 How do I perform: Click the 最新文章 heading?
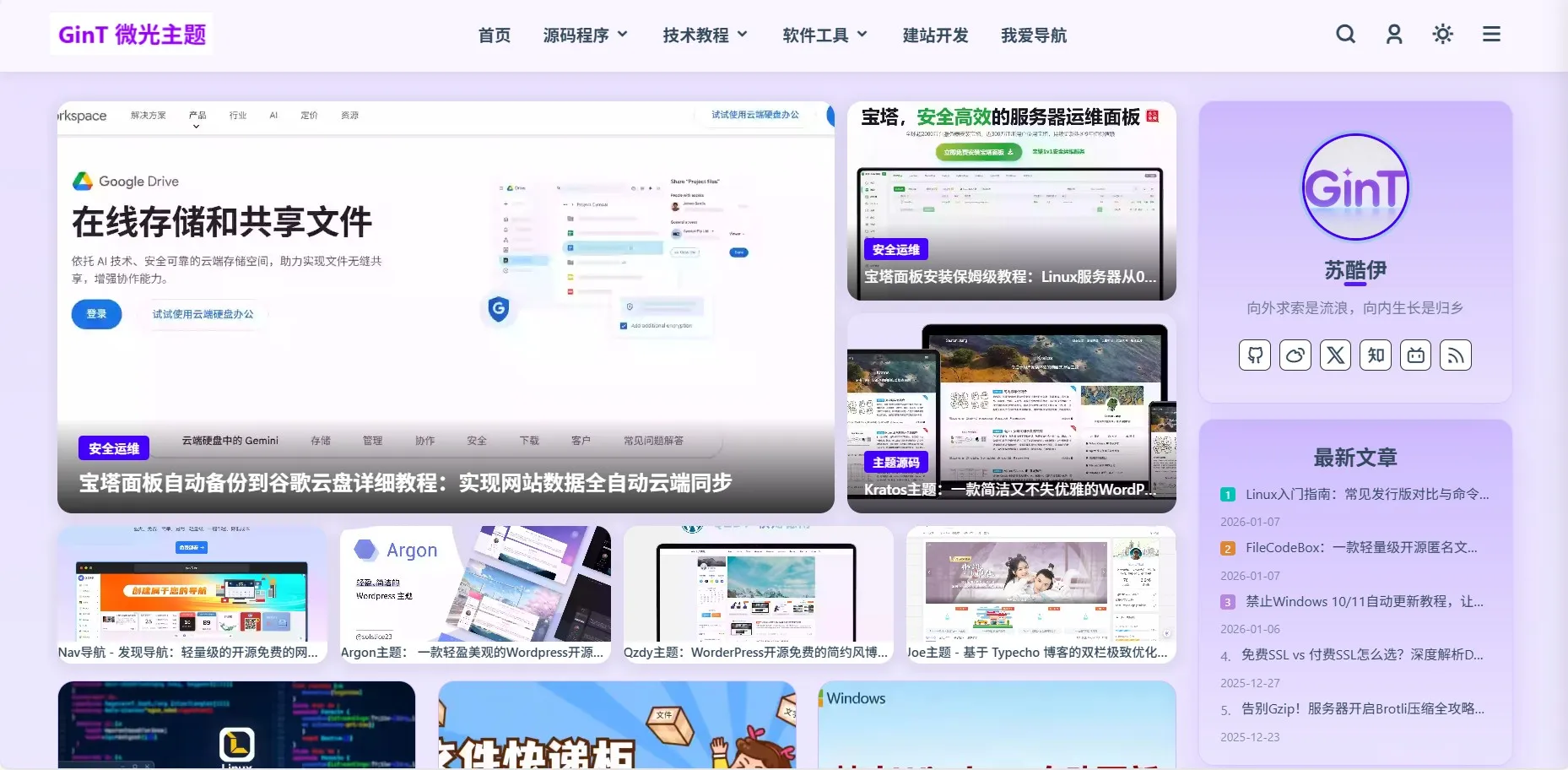point(1355,458)
